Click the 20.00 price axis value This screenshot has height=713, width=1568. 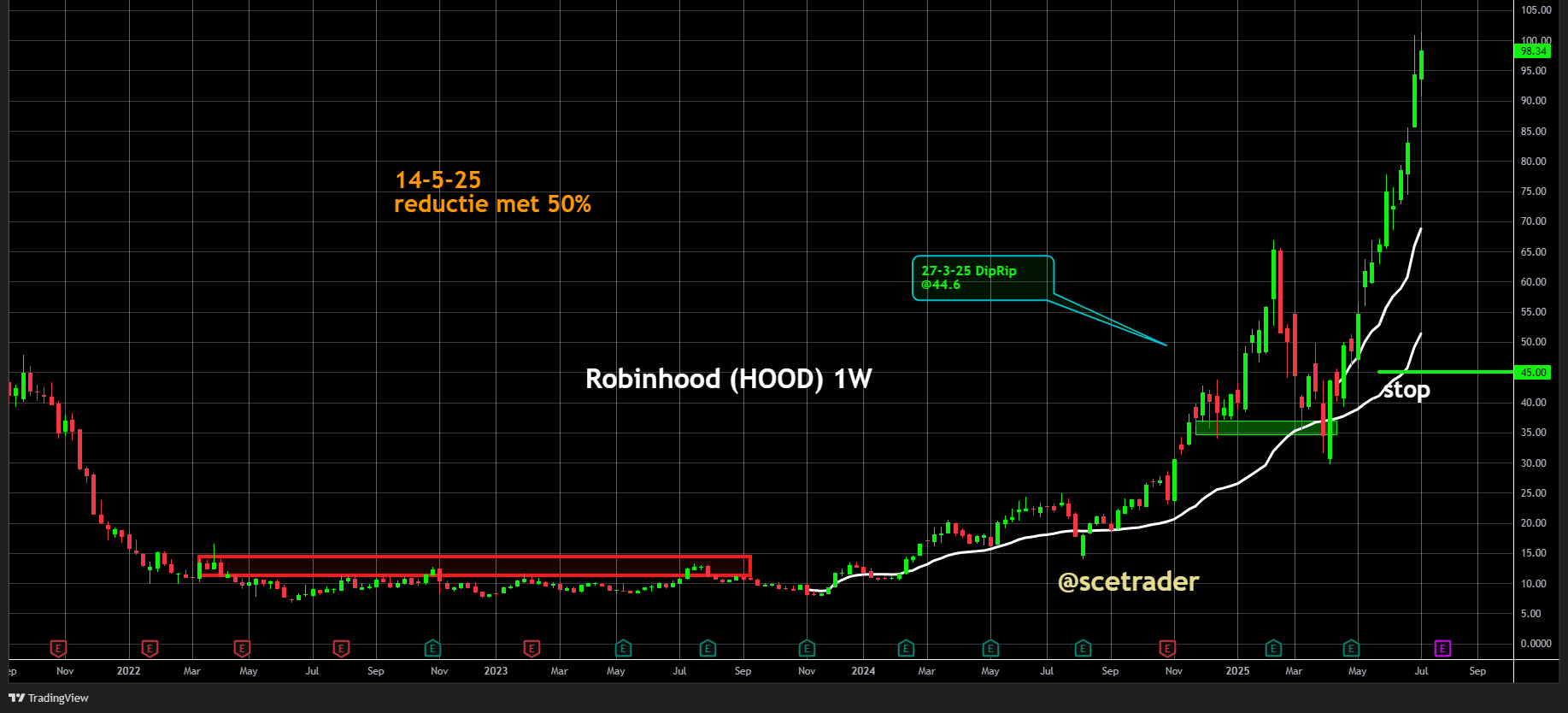click(x=1533, y=523)
